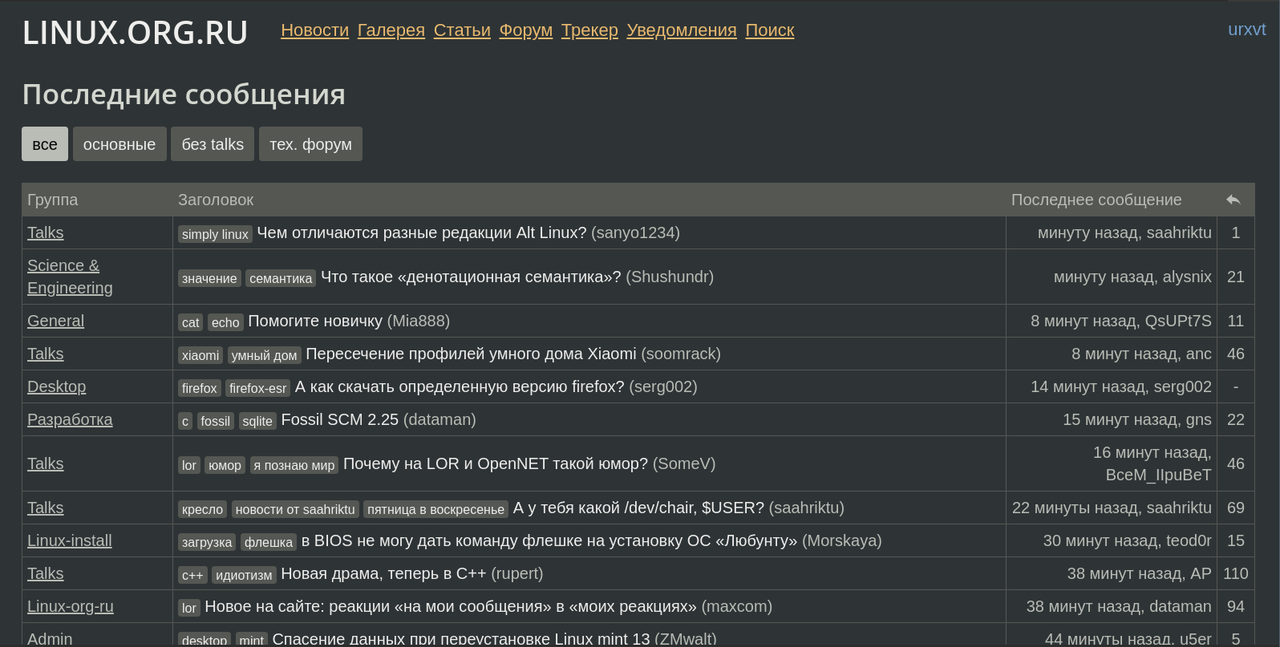Choose the "без talks" filter
This screenshot has width=1280, height=647.
(x=213, y=144)
